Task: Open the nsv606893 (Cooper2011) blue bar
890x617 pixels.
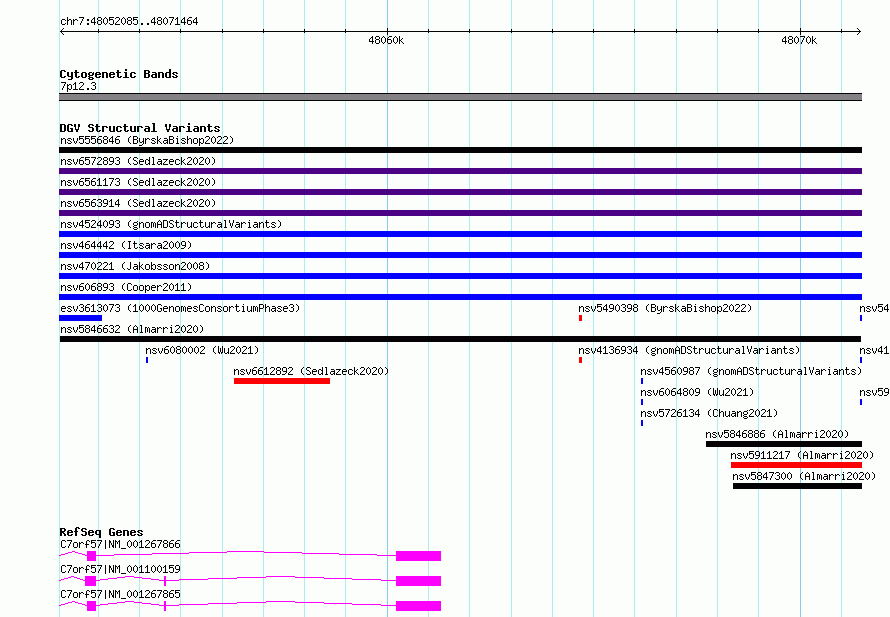Action: [x=460, y=297]
